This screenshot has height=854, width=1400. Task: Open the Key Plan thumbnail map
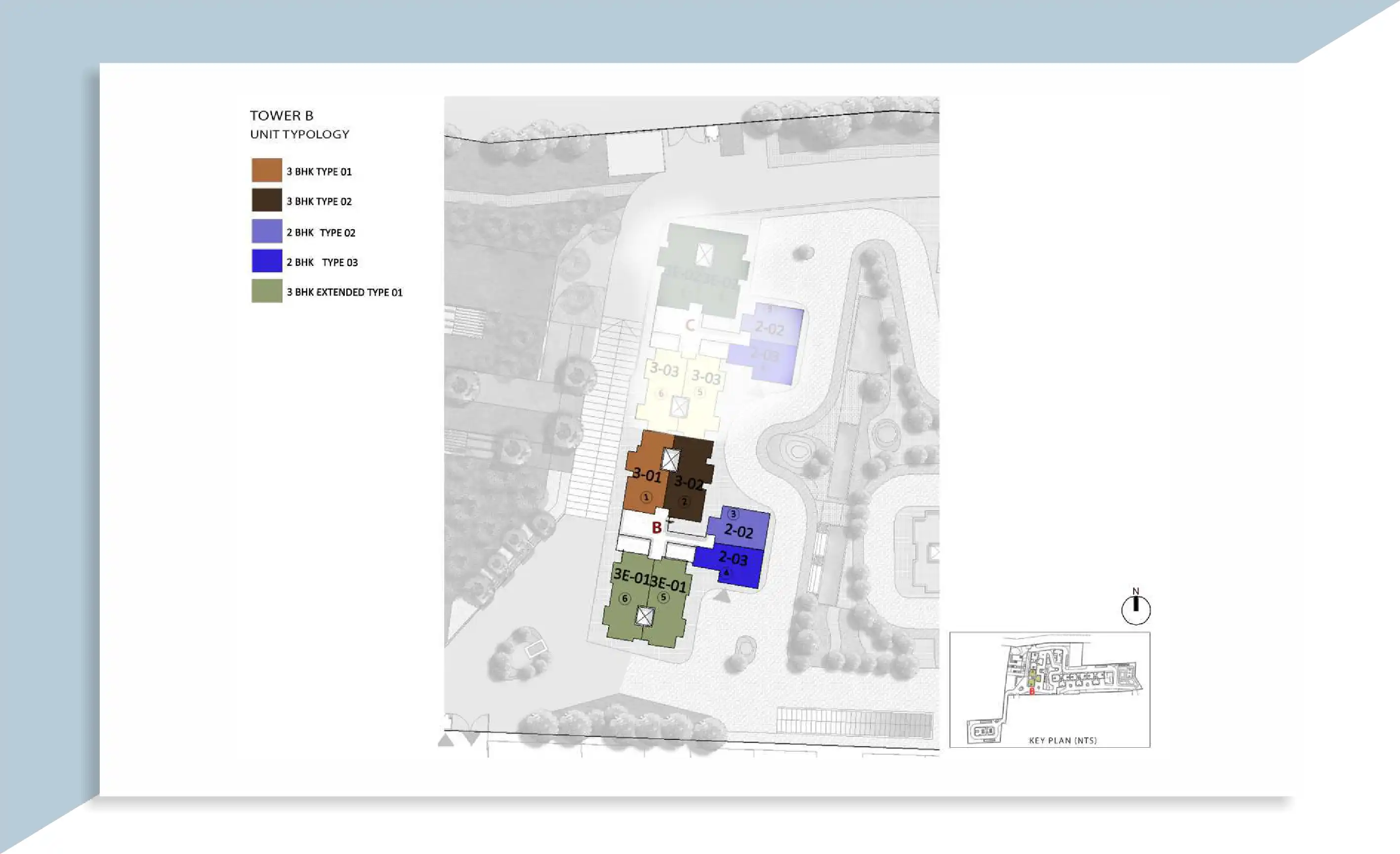point(1049,689)
